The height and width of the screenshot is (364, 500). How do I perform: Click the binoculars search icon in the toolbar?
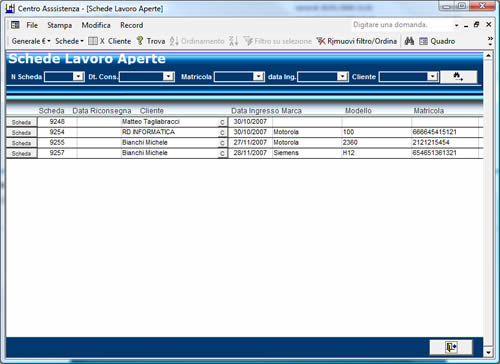click(x=409, y=41)
